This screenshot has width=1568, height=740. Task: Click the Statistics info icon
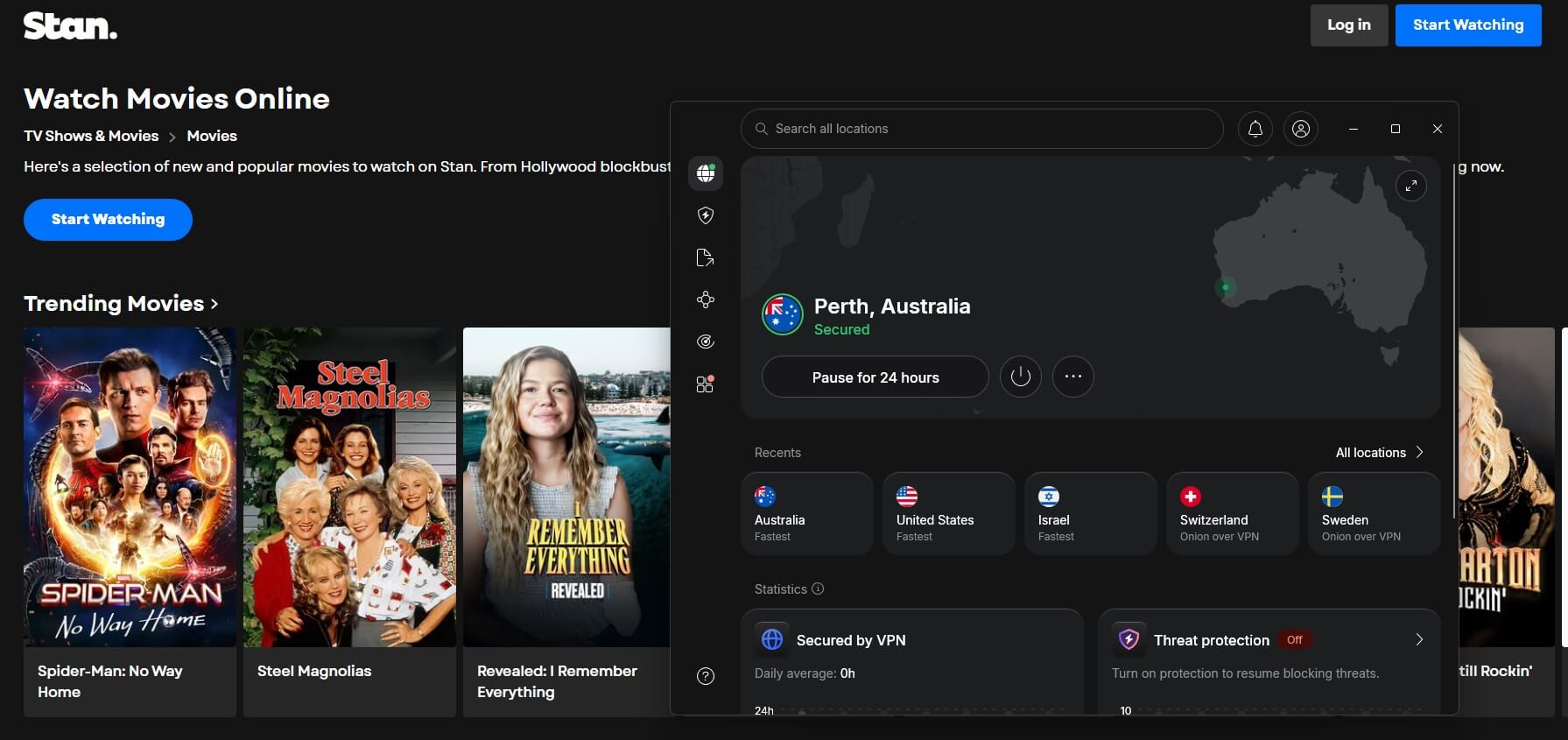818,588
